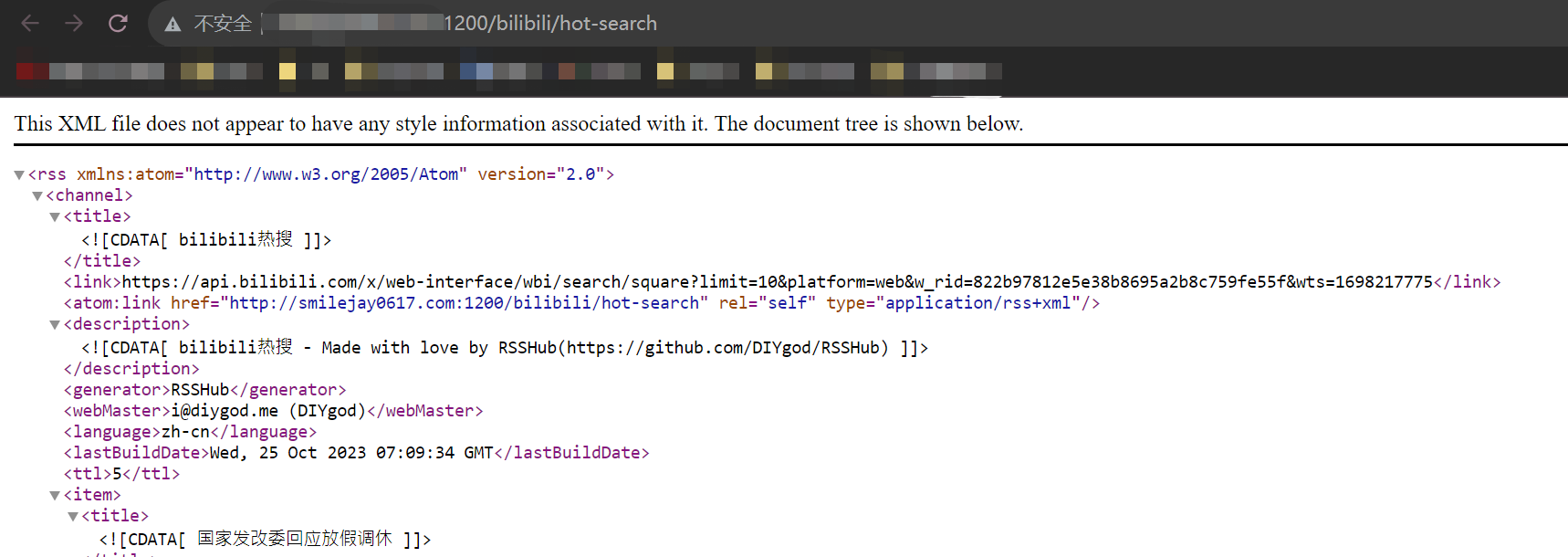The height and width of the screenshot is (557, 1568).
Task: Go back to the previous page
Action: pos(30,23)
